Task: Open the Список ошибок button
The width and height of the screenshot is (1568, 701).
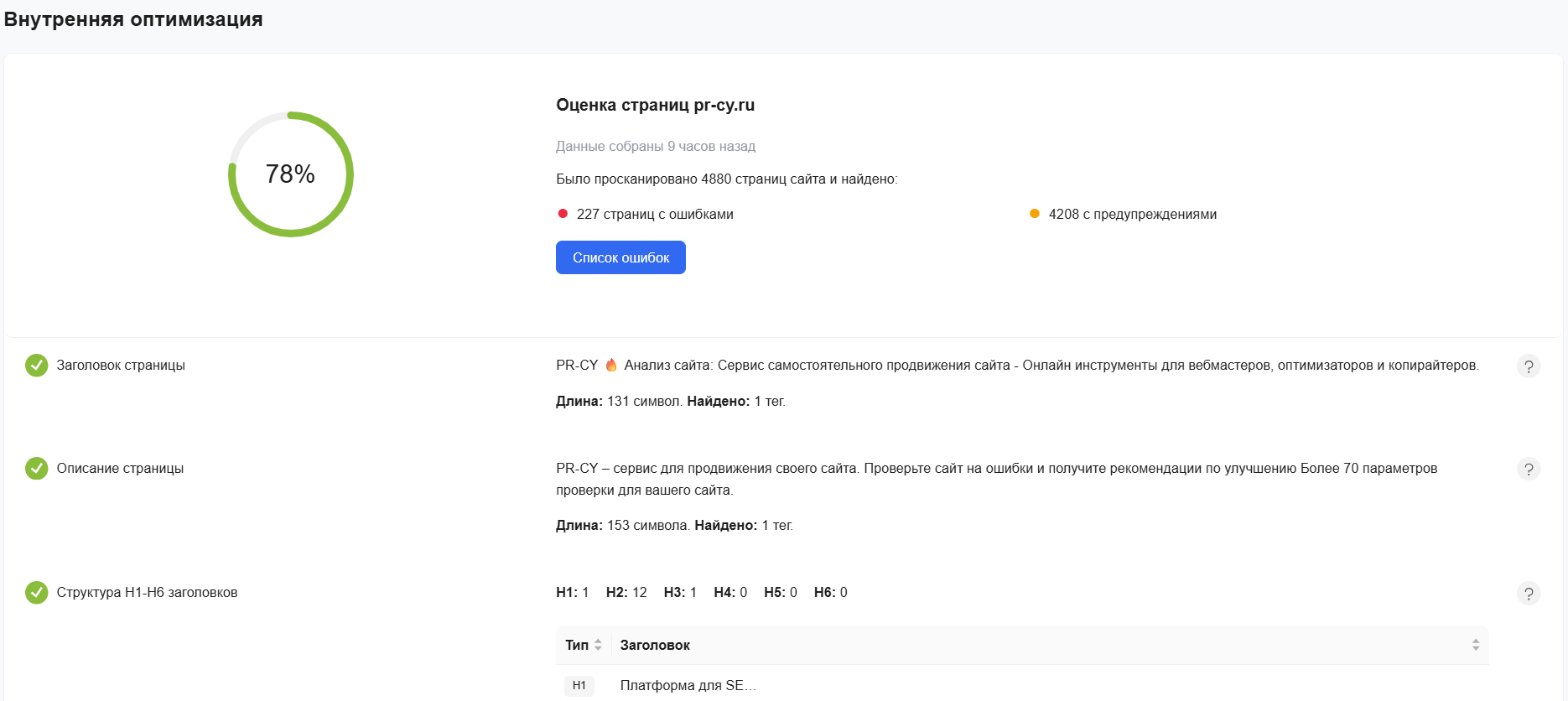Action: click(620, 257)
